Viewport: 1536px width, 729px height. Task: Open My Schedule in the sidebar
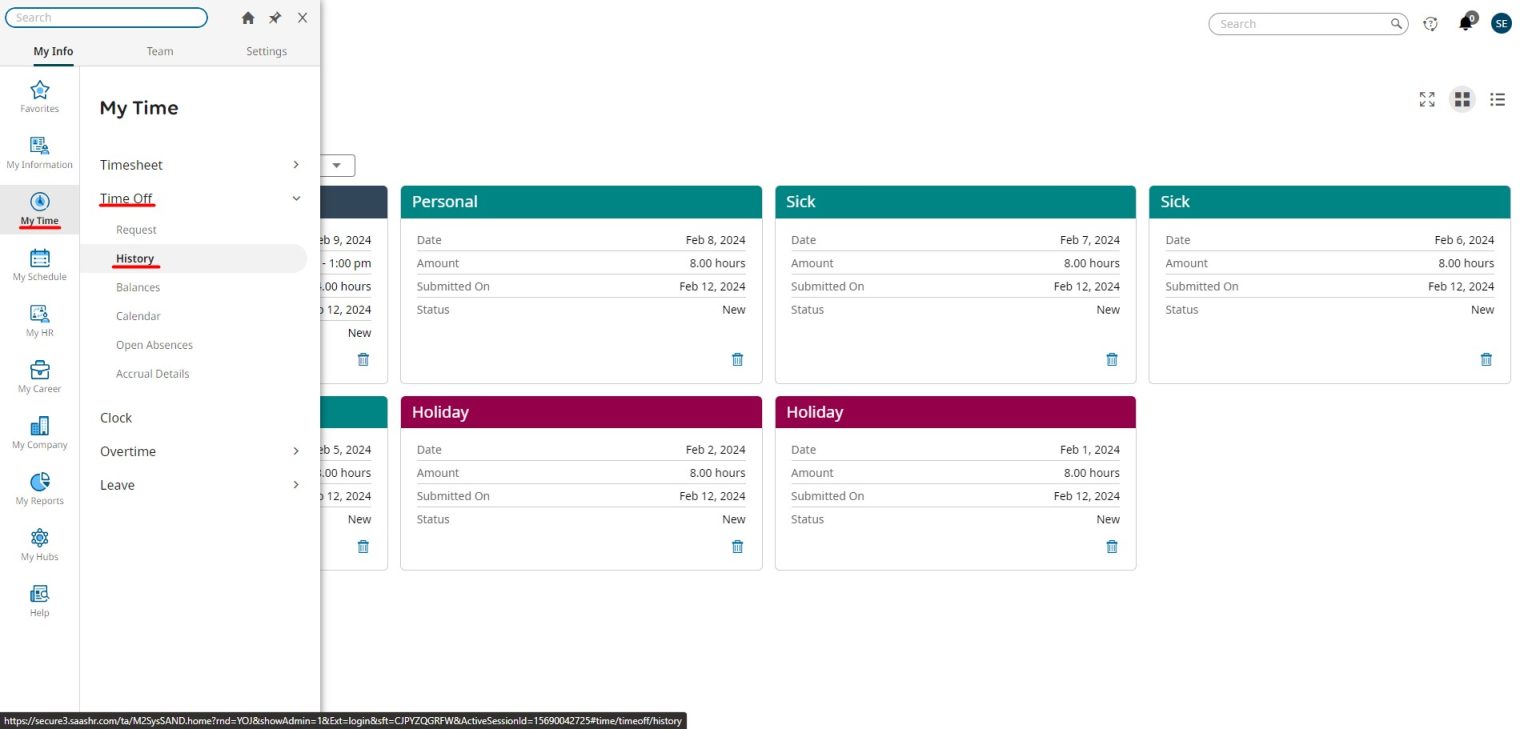(39, 263)
